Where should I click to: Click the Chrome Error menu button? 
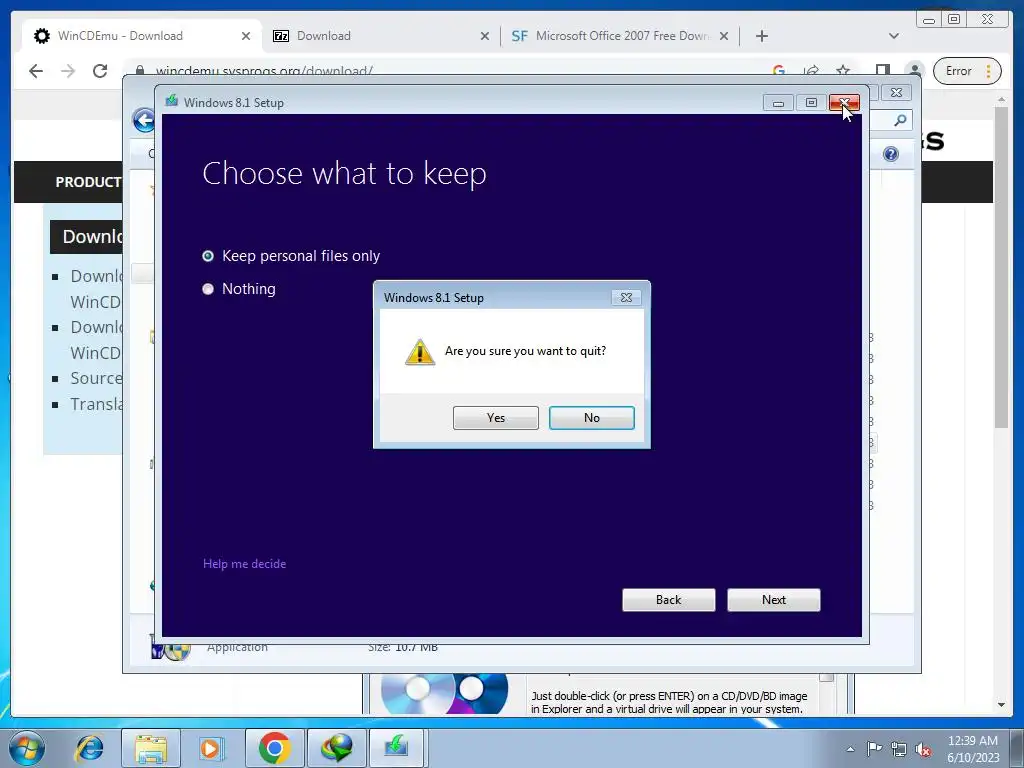click(967, 71)
